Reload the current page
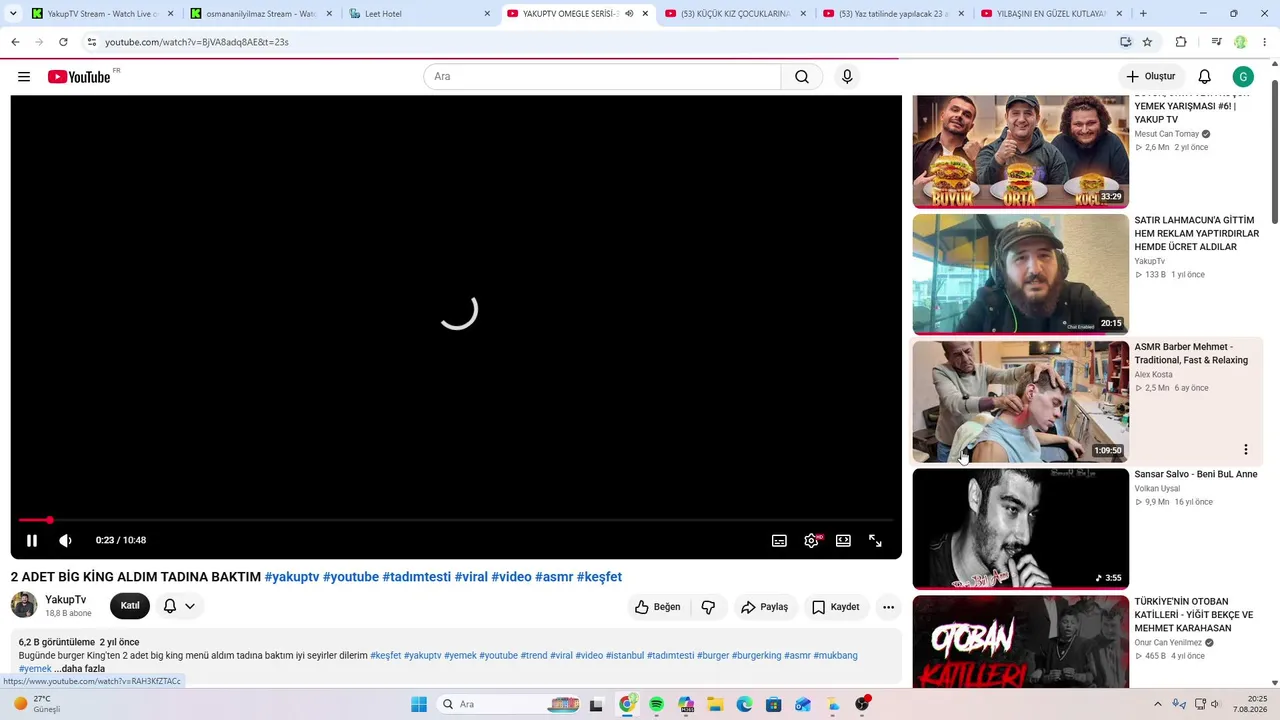Image resolution: width=1280 pixels, height=720 pixels. pos(63,42)
